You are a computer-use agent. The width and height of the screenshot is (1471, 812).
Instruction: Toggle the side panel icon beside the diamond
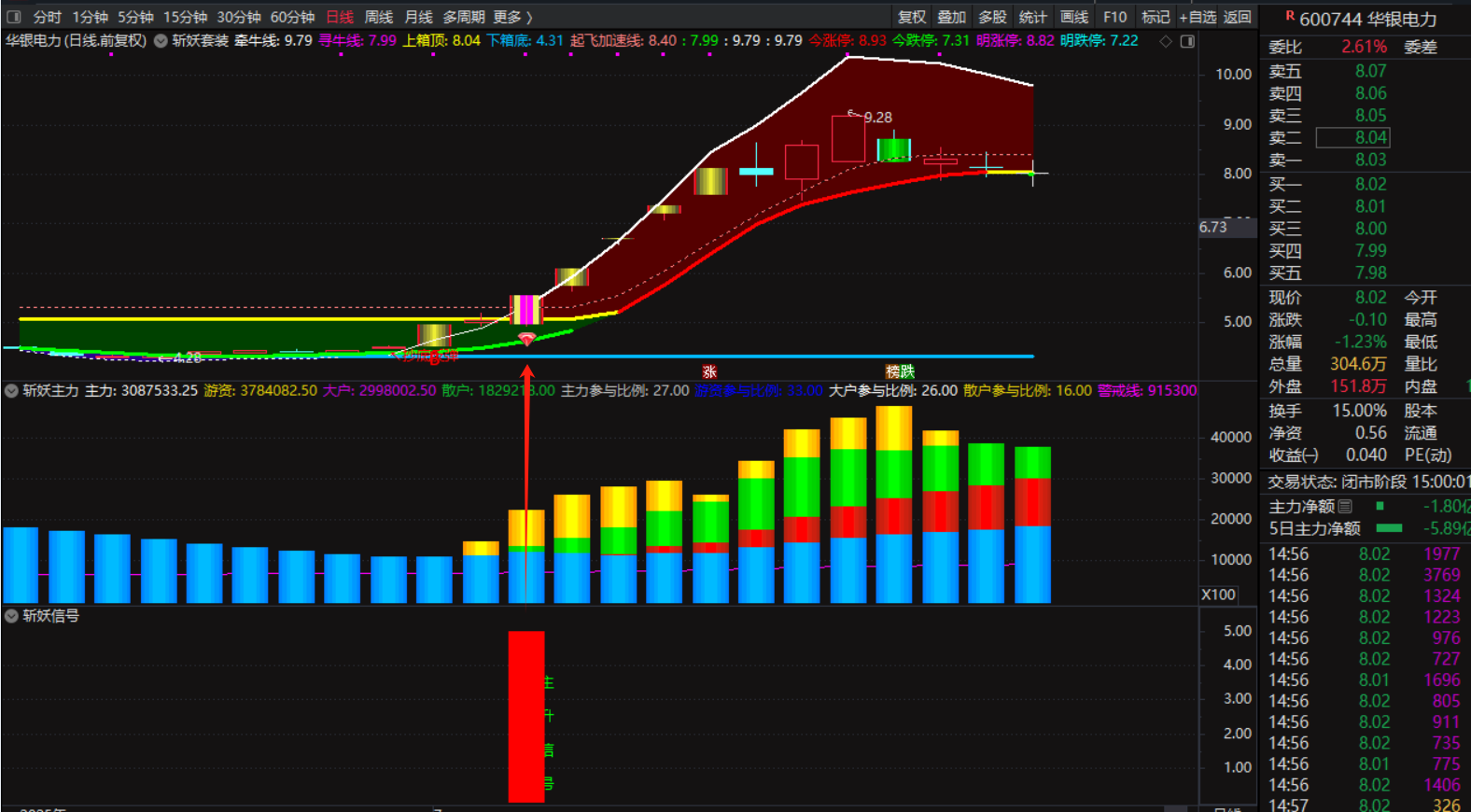[x=1187, y=41]
